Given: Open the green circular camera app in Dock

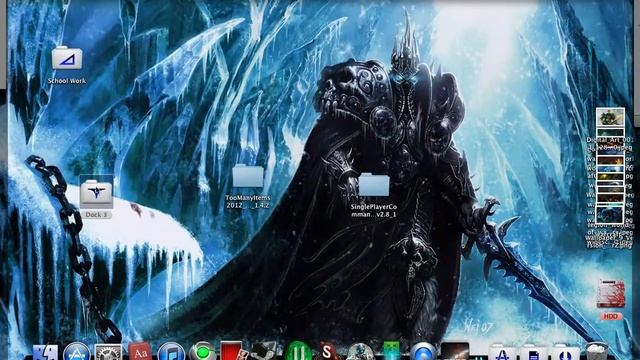Looking at the screenshot, I should [202, 352].
